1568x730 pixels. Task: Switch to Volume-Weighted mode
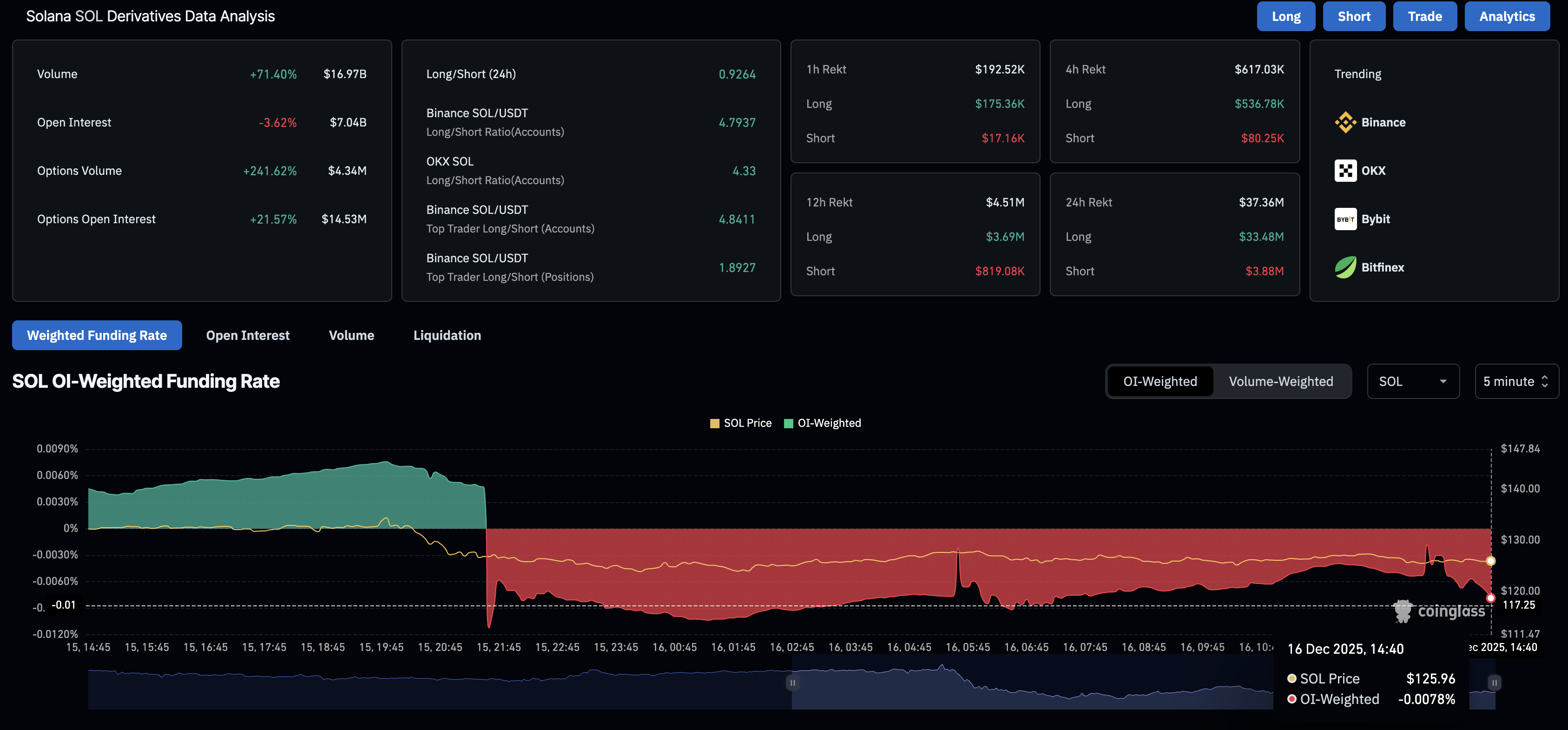point(1281,381)
